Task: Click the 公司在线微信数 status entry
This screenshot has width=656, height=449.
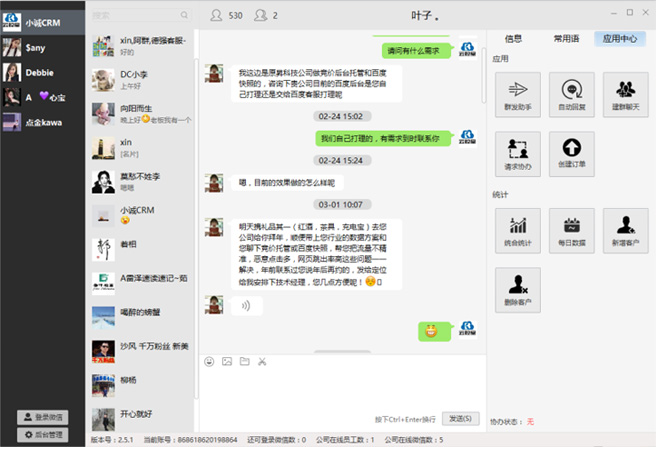Action: [x=414, y=440]
